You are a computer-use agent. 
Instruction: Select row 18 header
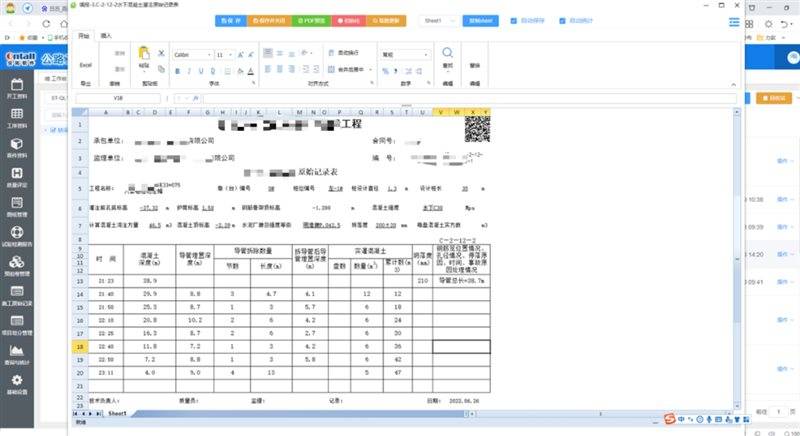click(80, 347)
